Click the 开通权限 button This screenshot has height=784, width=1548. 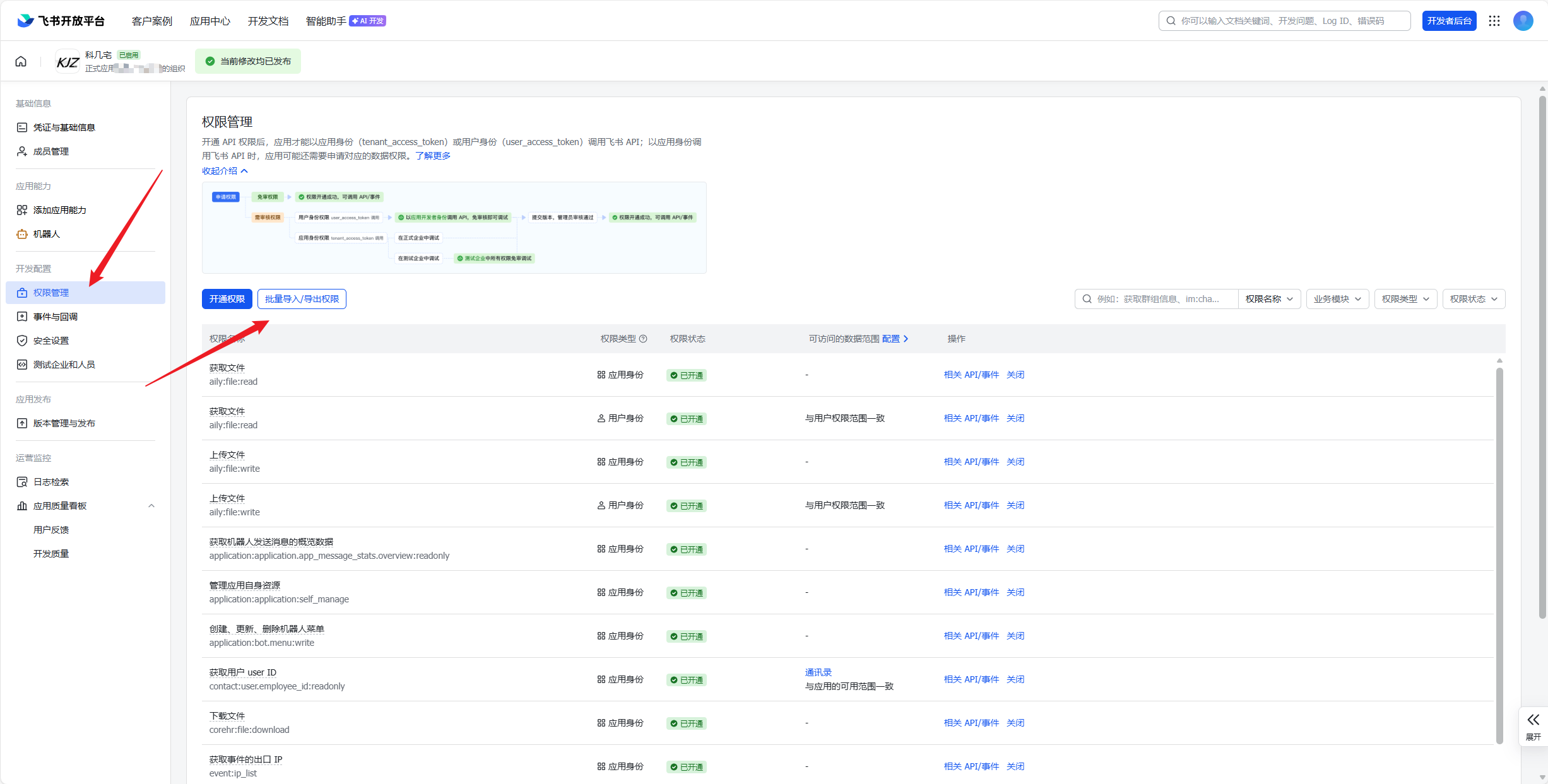227,299
